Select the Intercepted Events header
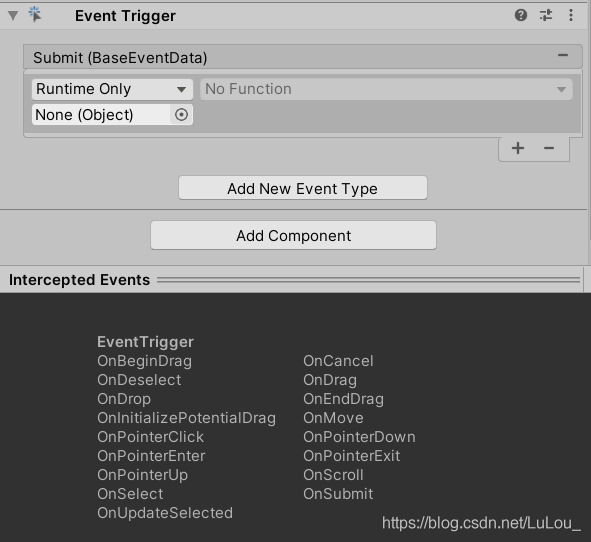Viewport: 591px width, 542px height. (79, 280)
